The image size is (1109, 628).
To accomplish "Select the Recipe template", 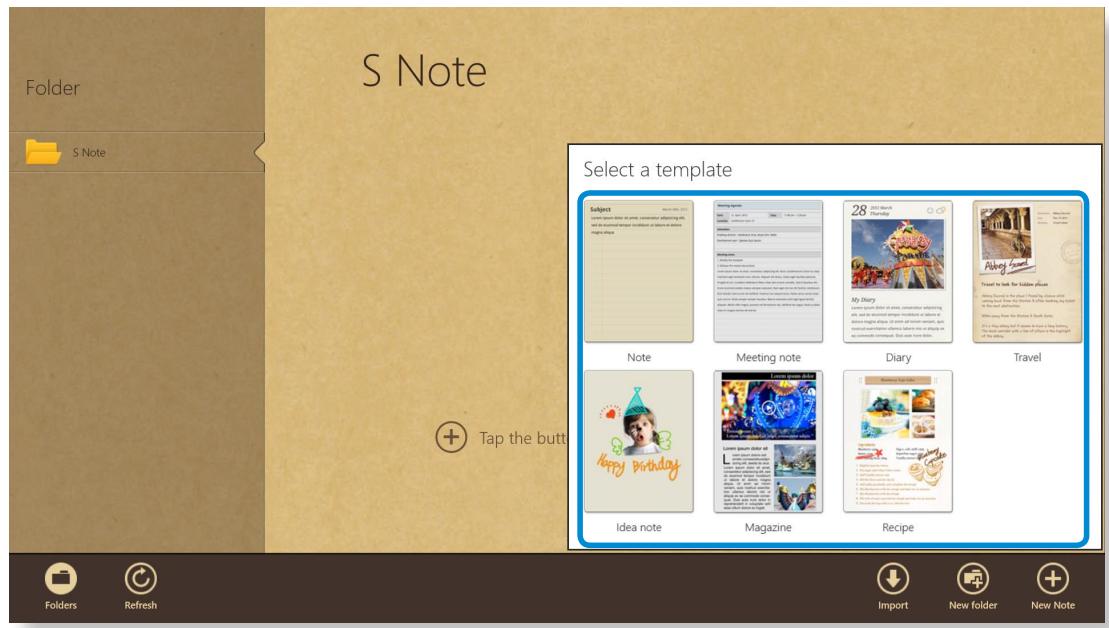I will coord(898,438).
